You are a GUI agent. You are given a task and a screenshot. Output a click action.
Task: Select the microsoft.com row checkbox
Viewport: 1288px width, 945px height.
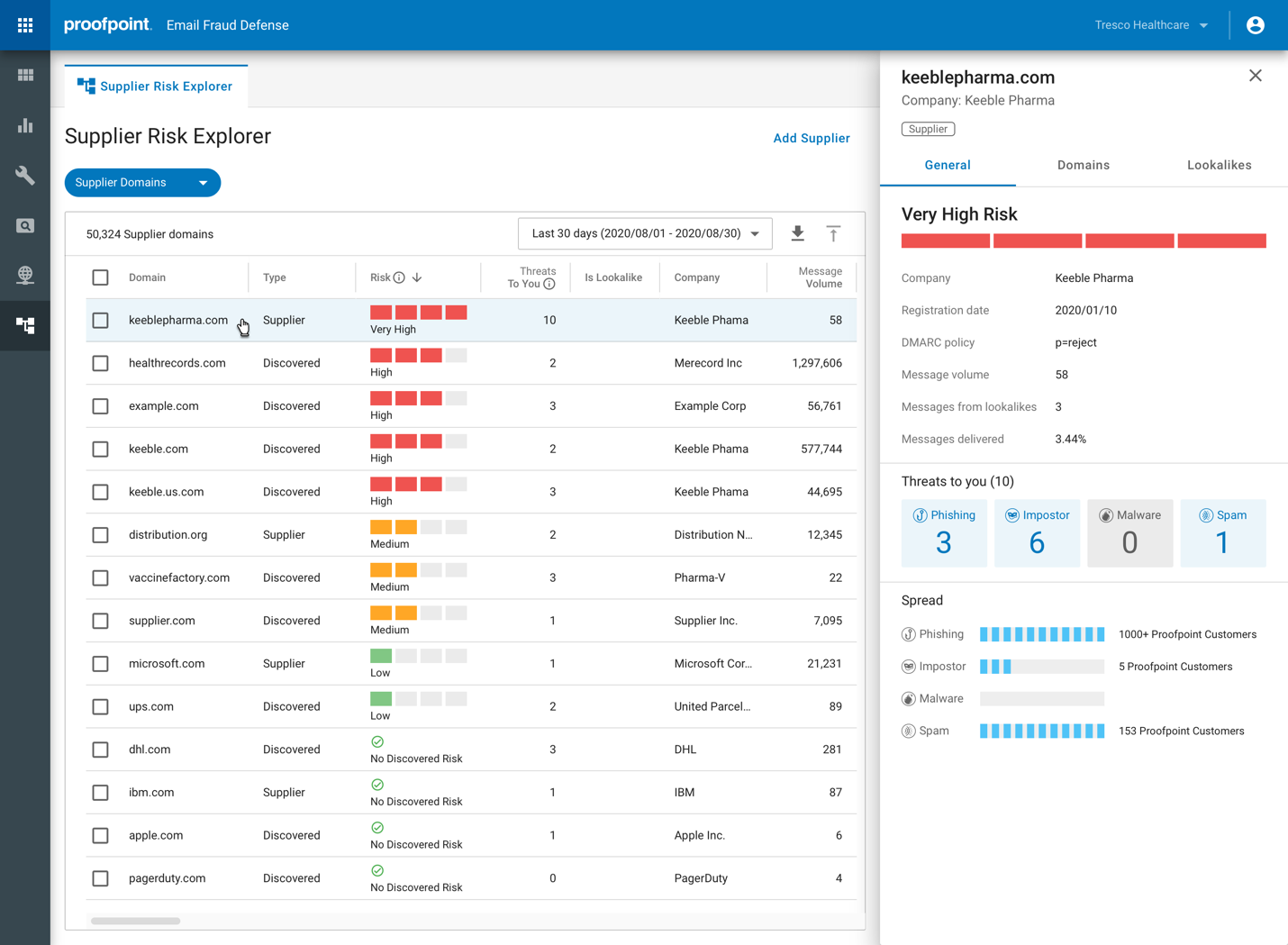(x=101, y=664)
